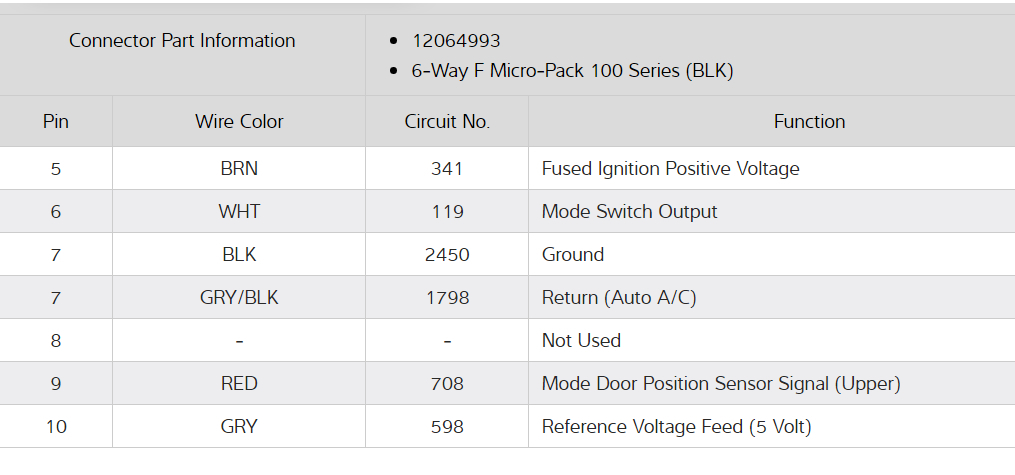
Task: Select circuit number 2450
Action: pyautogui.click(x=447, y=255)
